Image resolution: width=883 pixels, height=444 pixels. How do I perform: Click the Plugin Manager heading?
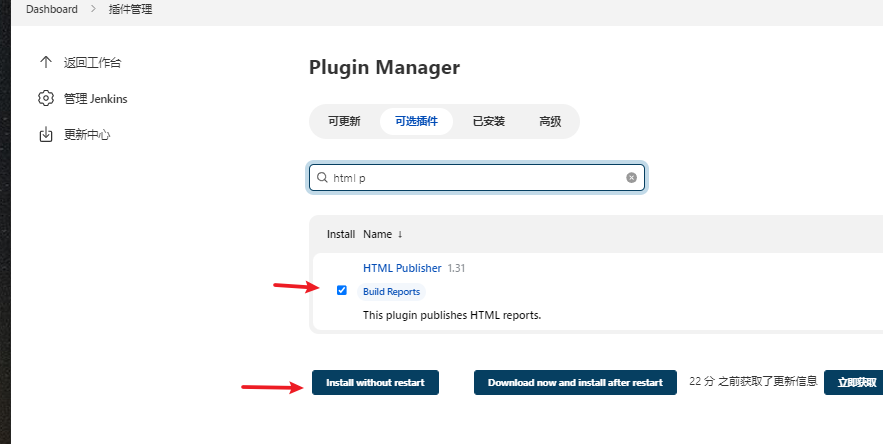tap(385, 67)
